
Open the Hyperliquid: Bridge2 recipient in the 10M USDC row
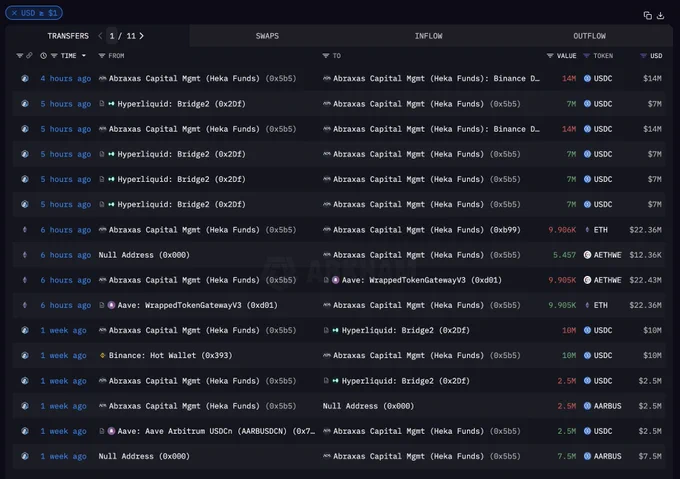point(405,330)
